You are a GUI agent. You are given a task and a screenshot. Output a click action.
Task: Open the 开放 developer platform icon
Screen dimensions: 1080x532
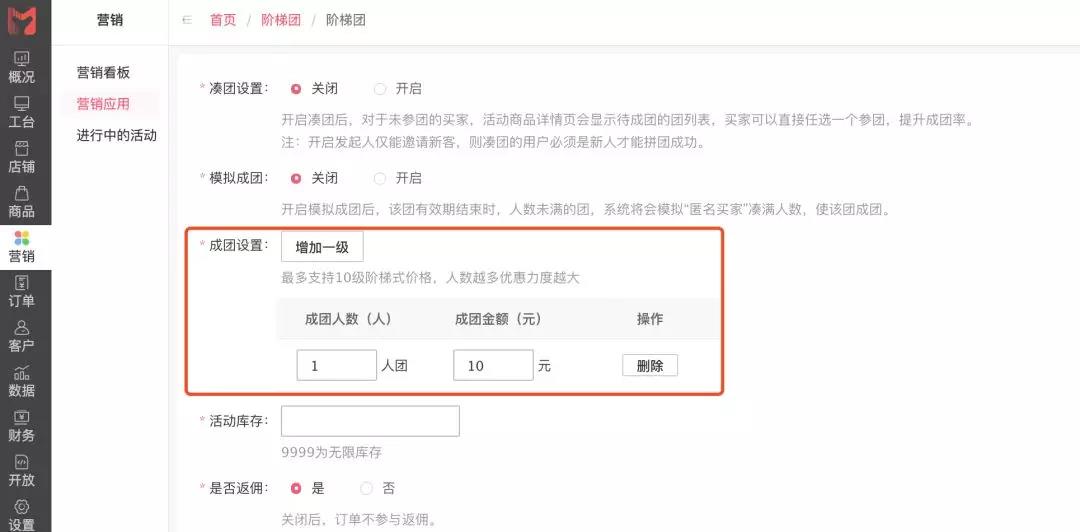[x=21, y=462]
